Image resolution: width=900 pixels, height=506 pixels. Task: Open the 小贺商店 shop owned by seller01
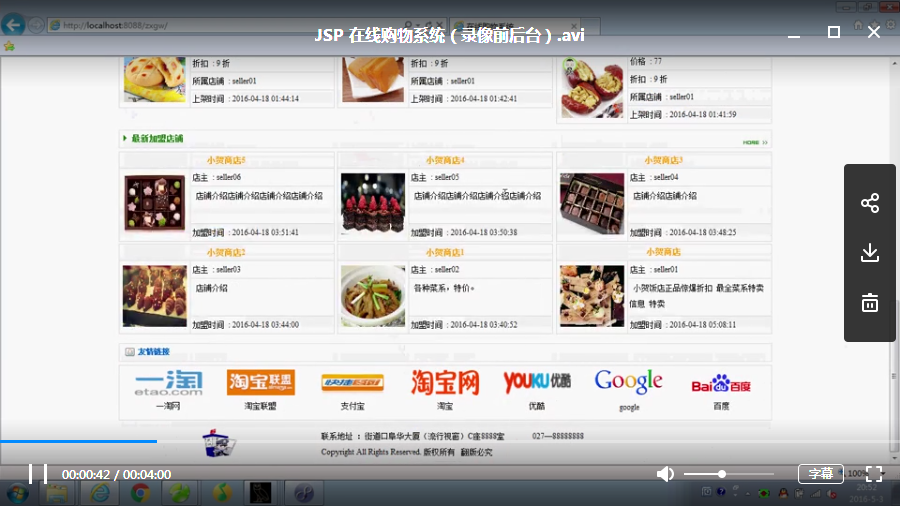point(664,252)
